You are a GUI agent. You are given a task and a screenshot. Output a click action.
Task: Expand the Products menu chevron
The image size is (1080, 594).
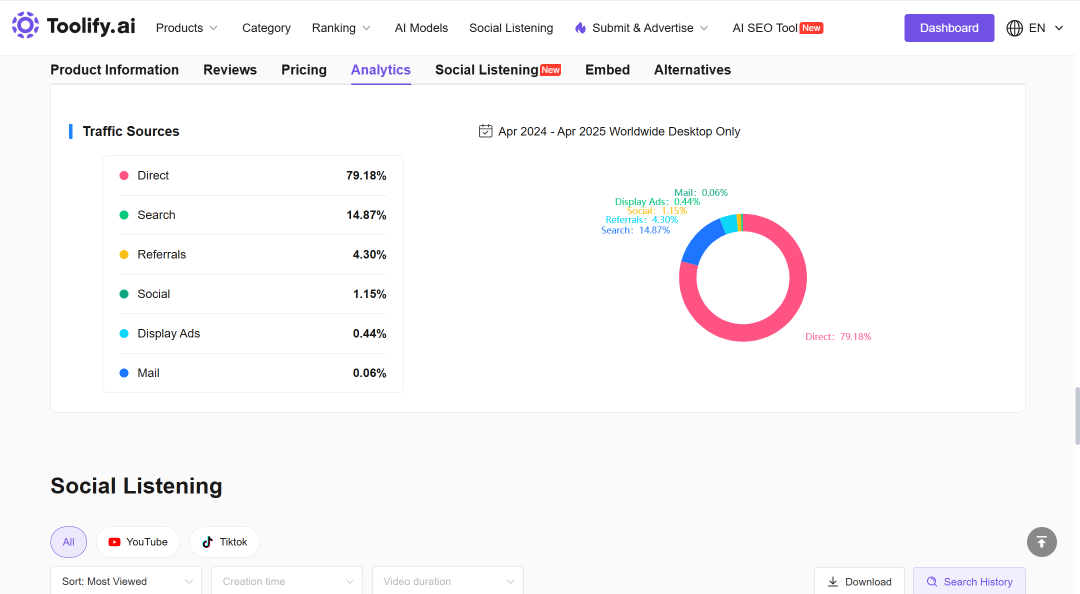click(x=214, y=28)
